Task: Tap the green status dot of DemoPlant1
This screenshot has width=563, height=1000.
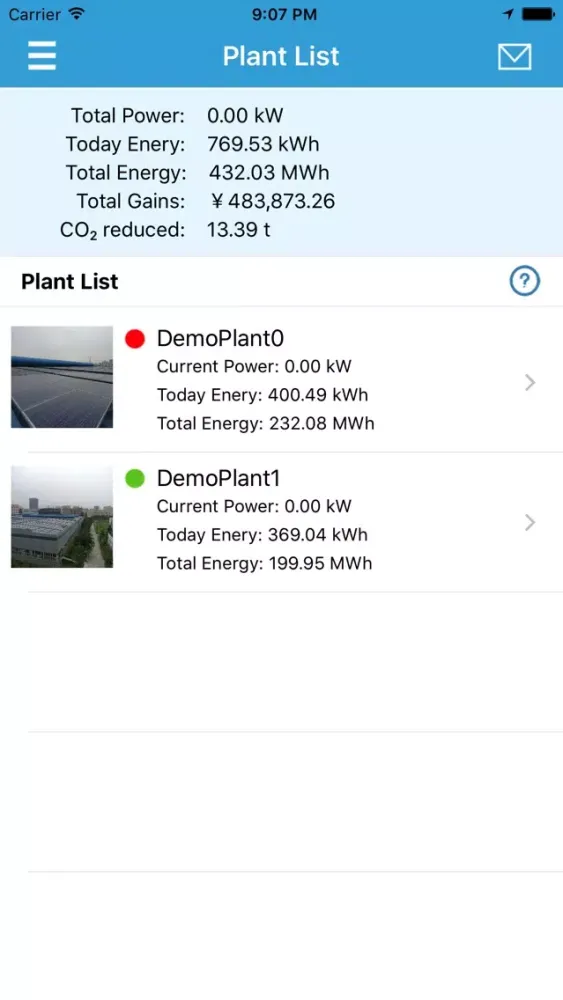Action: coord(135,478)
